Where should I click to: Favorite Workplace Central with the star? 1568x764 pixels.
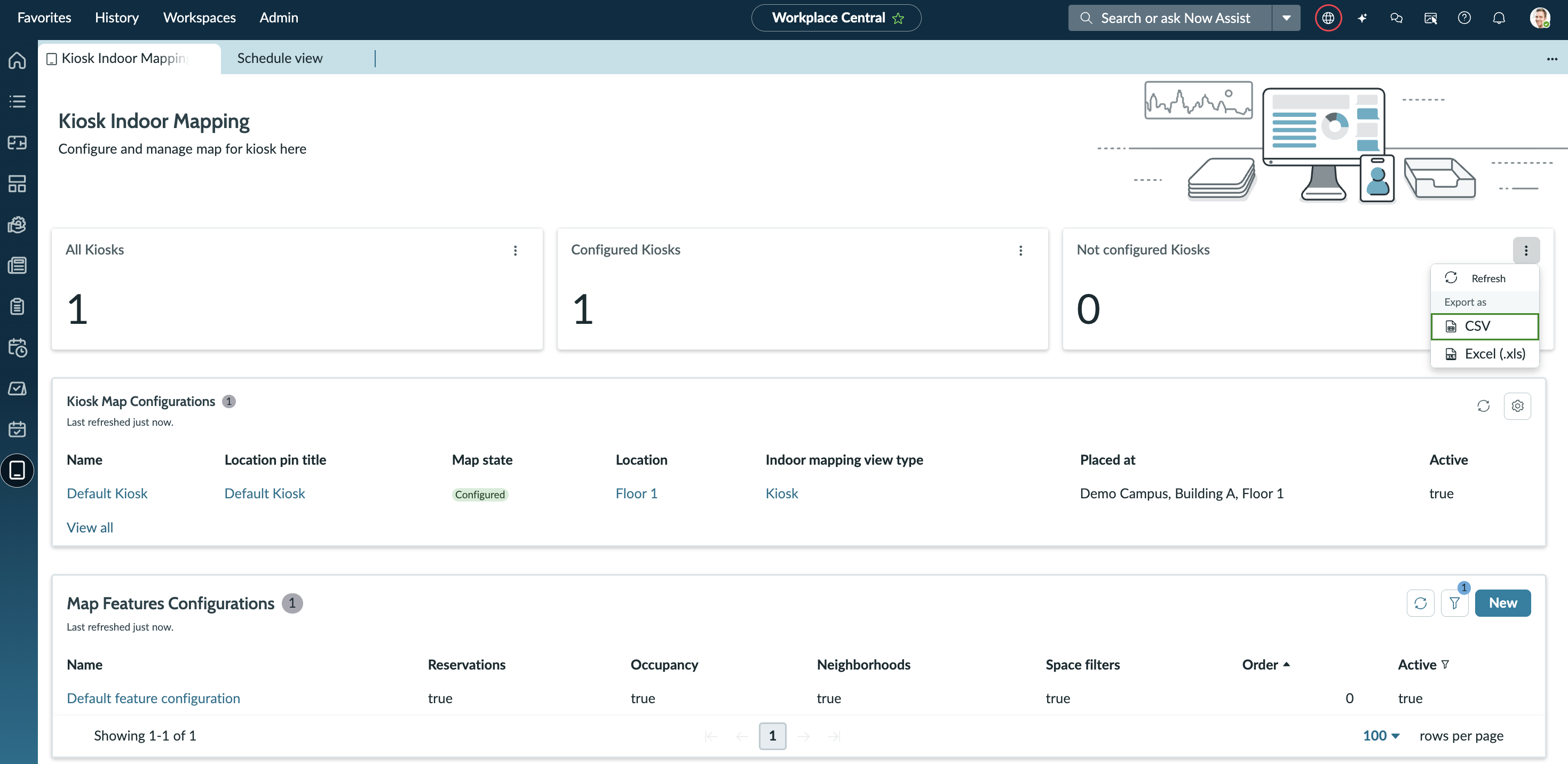click(898, 18)
